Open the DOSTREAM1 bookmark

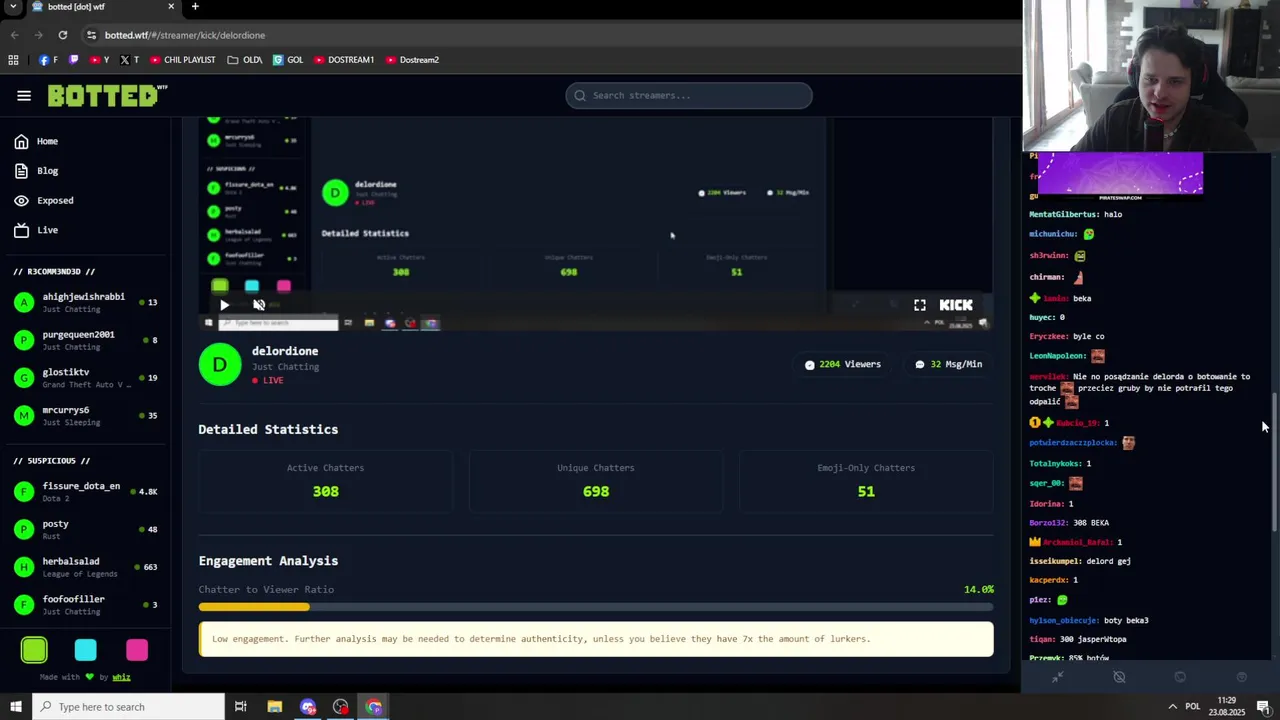pos(344,60)
